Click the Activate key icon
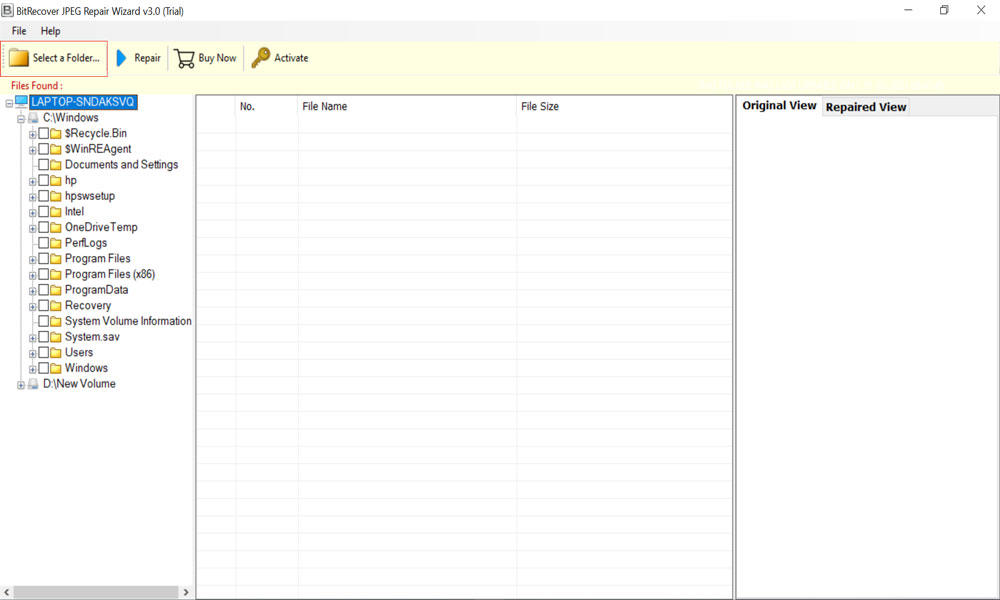This screenshot has width=1000, height=600. [x=261, y=57]
